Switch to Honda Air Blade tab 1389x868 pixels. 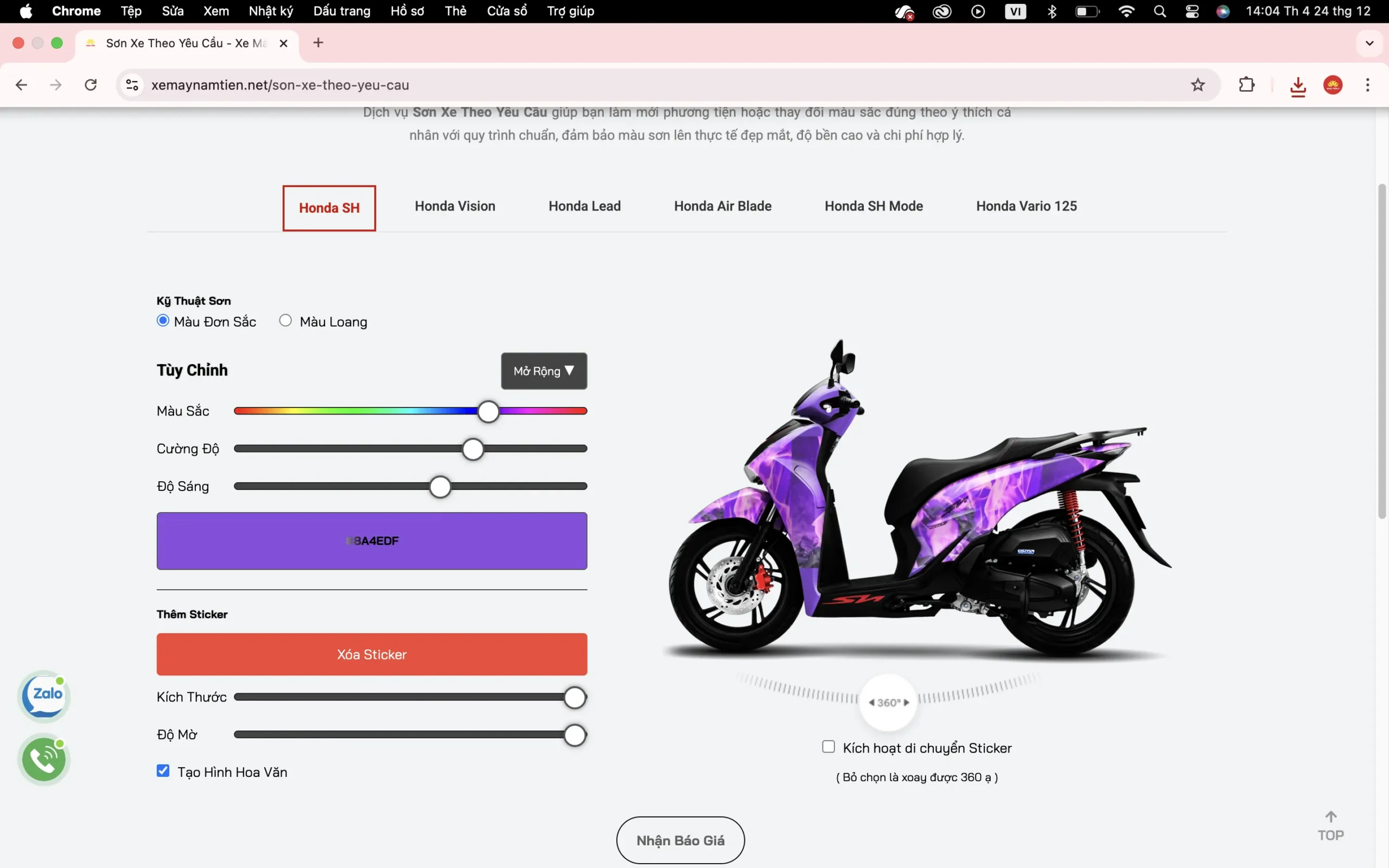click(x=722, y=206)
